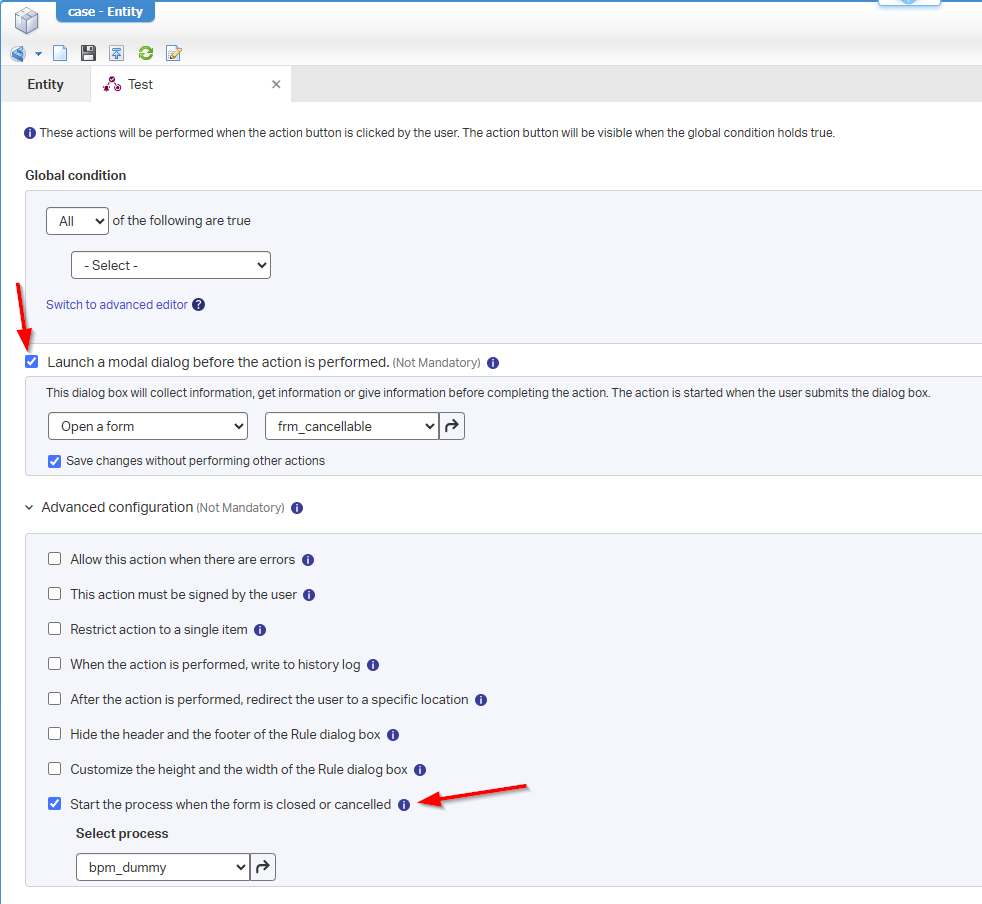Click the publish upload arrow icon
The width and height of the screenshot is (982, 904).
[x=117, y=53]
